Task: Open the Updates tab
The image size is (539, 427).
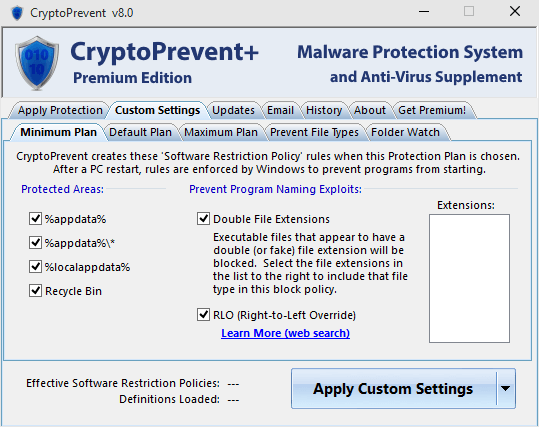Action: pos(233,110)
